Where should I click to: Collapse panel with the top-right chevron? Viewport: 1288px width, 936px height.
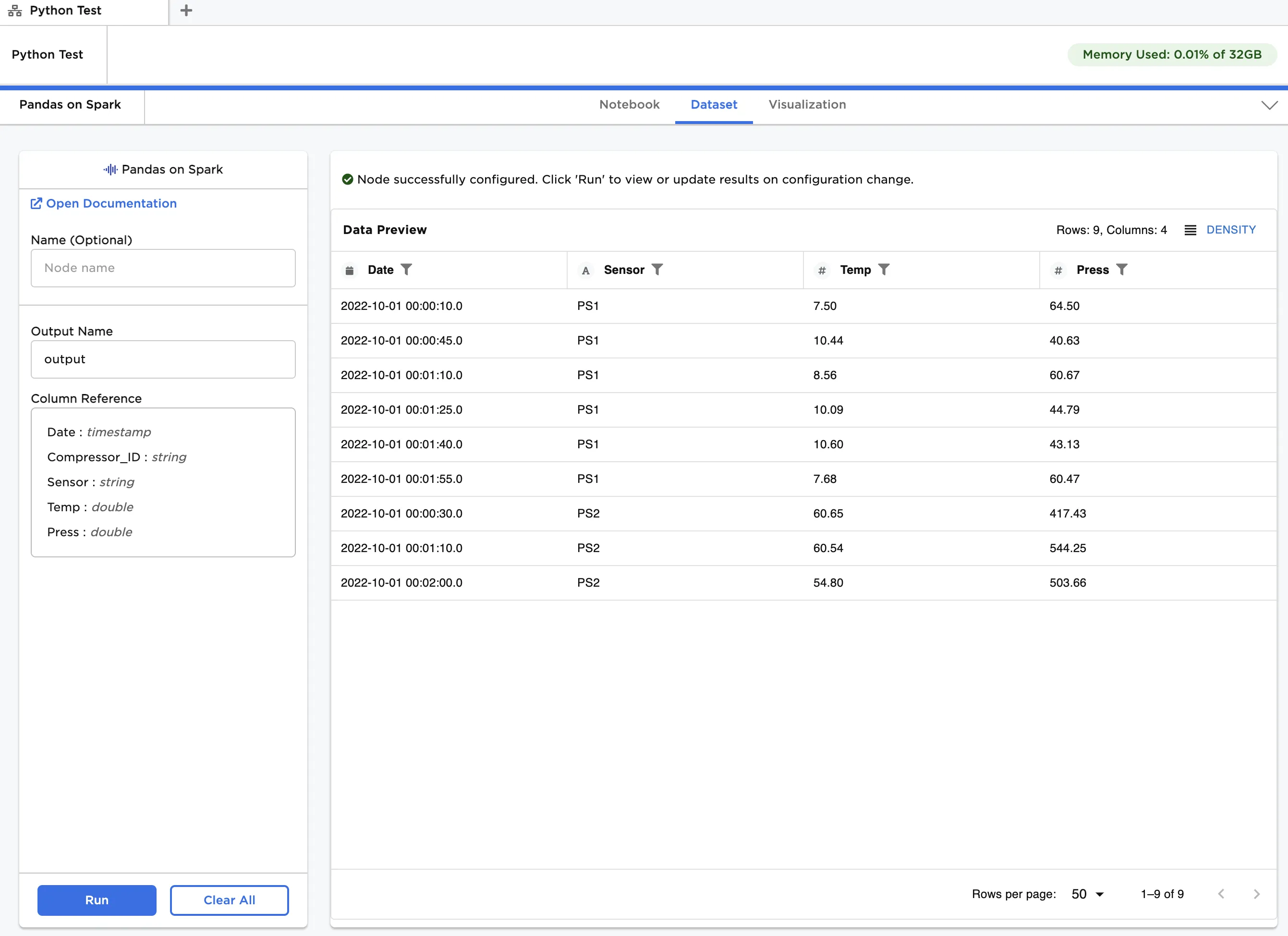[1269, 105]
